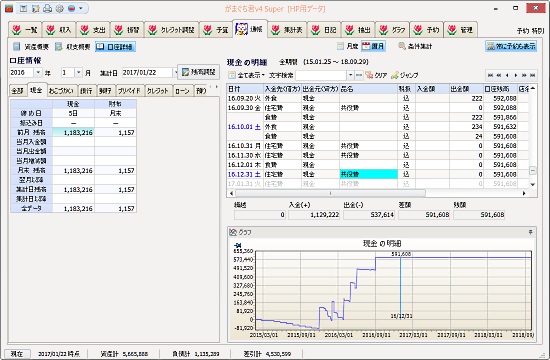Screen dimensions: 550x360
Task: Open the 振替 tab
Action: 127,30
